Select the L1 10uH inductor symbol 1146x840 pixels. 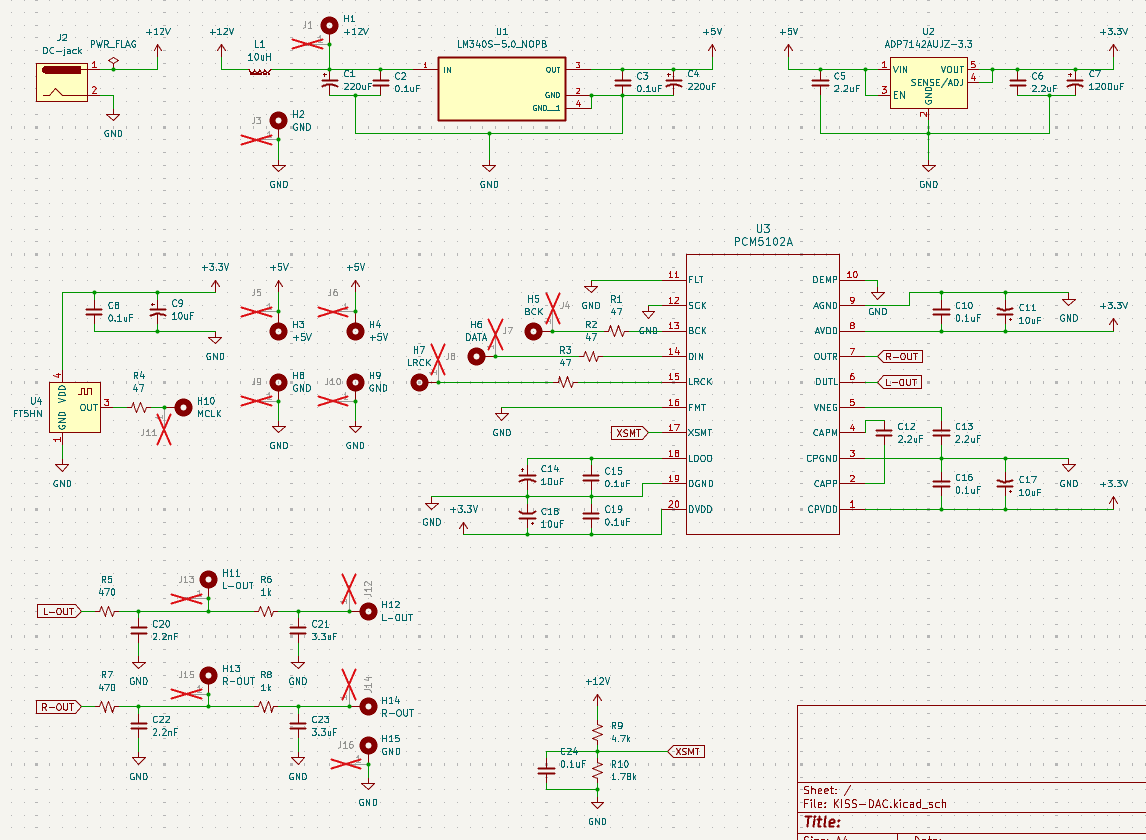260,71
